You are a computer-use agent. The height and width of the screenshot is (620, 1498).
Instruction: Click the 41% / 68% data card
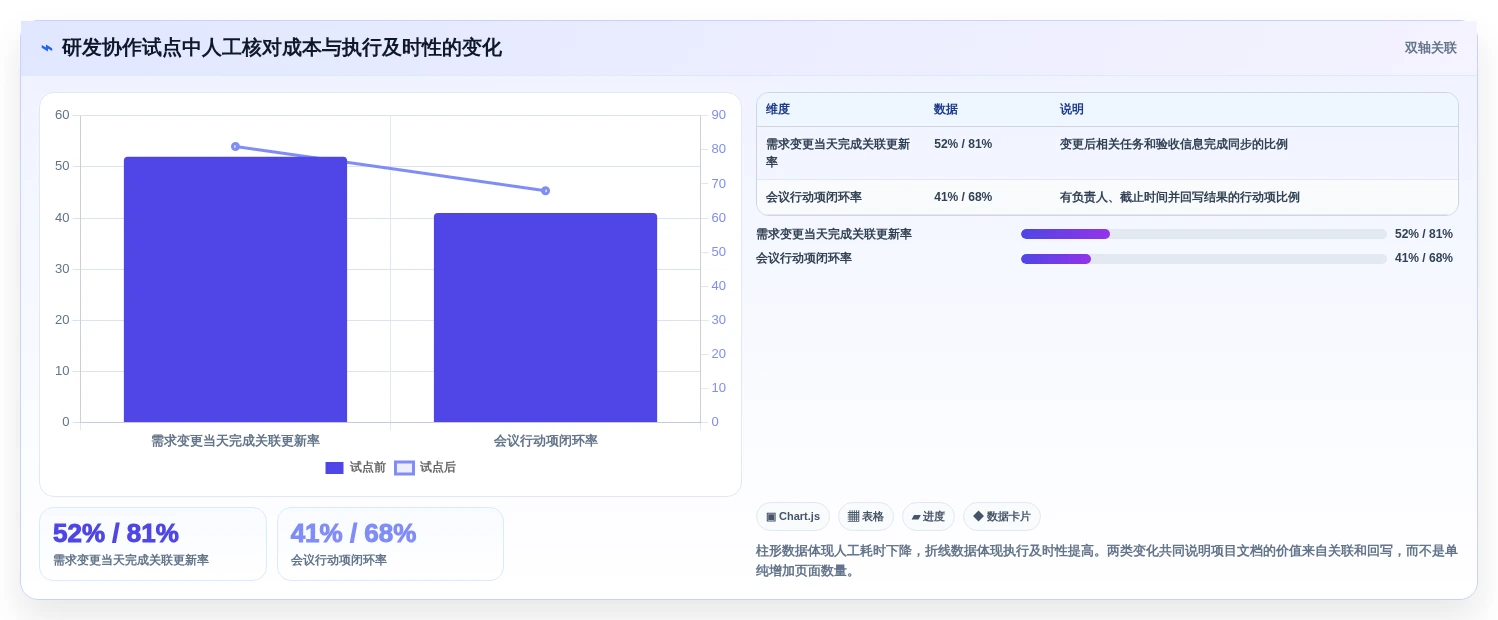click(390, 544)
